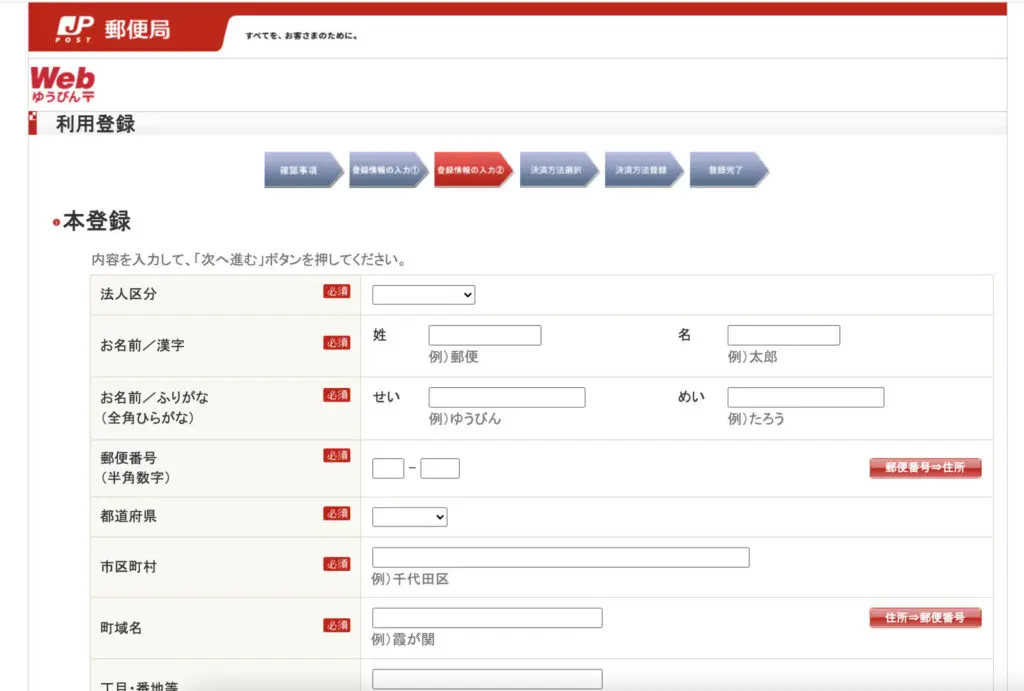Click the めい furigana given name field
This screenshot has height=691, width=1024.
click(805, 397)
